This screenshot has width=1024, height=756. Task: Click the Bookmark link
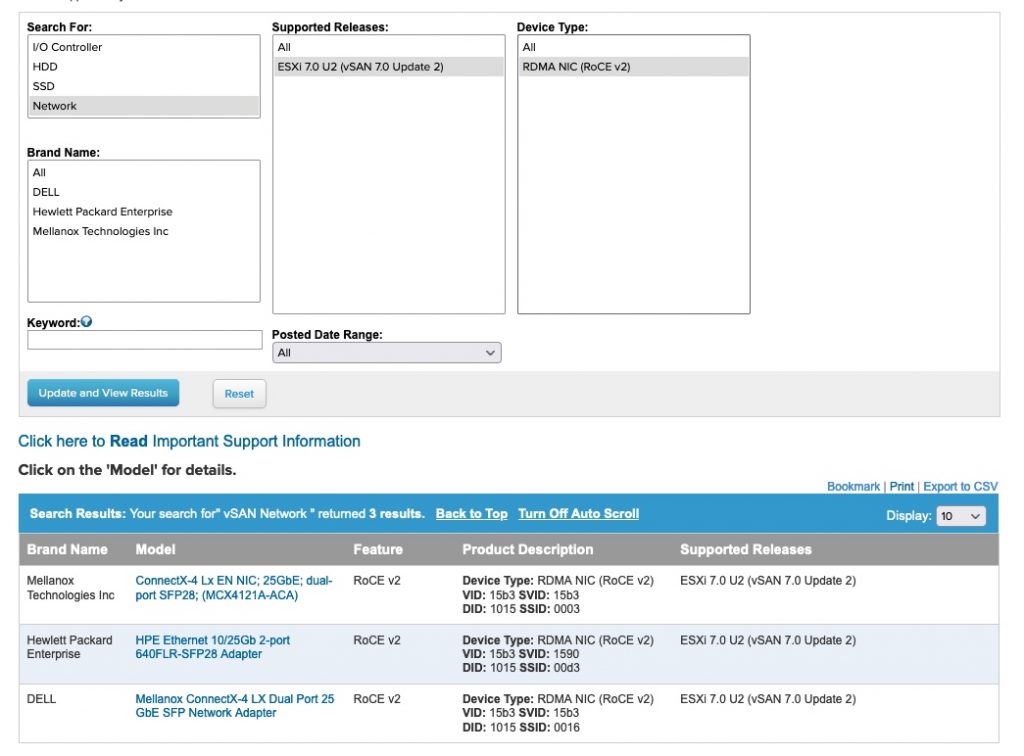pyautogui.click(x=853, y=486)
